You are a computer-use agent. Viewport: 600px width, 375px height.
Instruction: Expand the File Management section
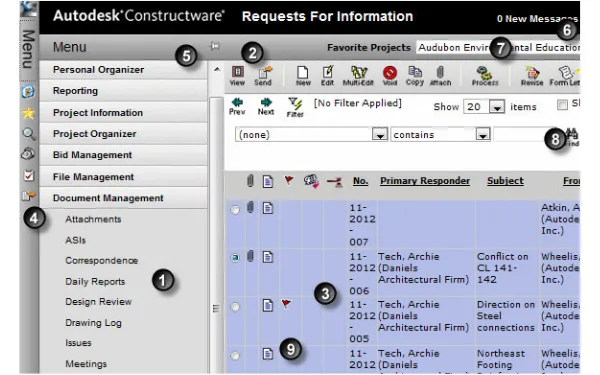(x=123, y=176)
